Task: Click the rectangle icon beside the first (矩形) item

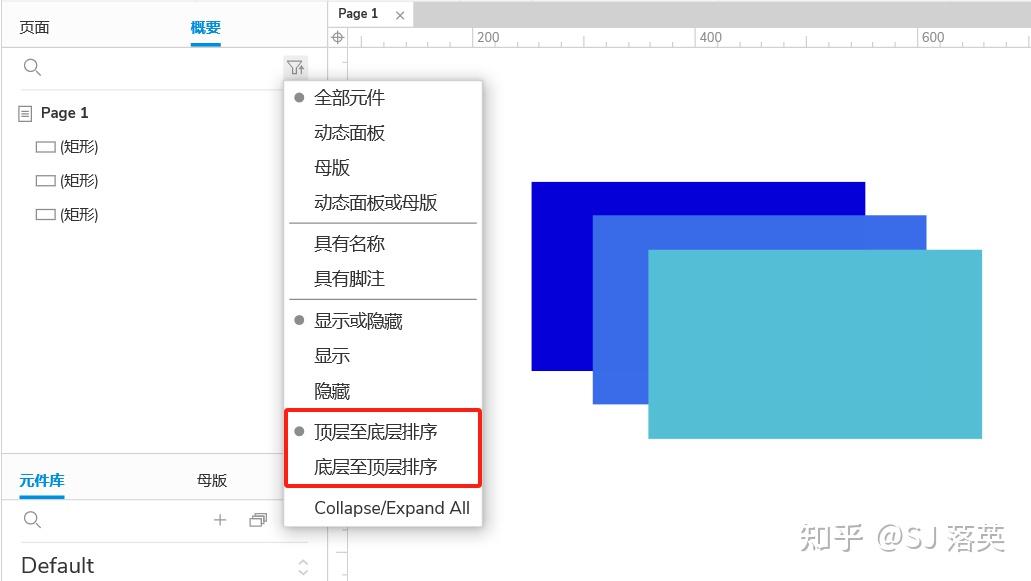Action: (x=45, y=146)
